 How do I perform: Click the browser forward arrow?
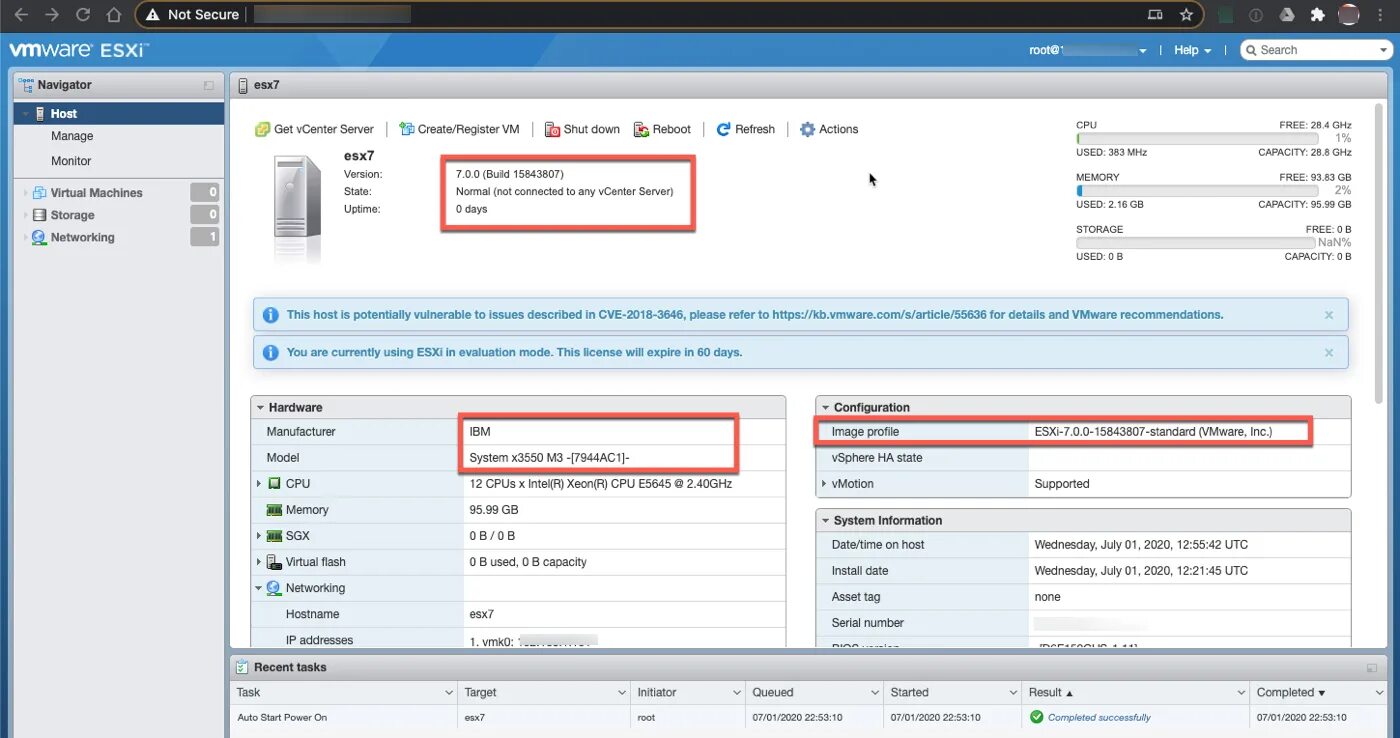(x=52, y=15)
